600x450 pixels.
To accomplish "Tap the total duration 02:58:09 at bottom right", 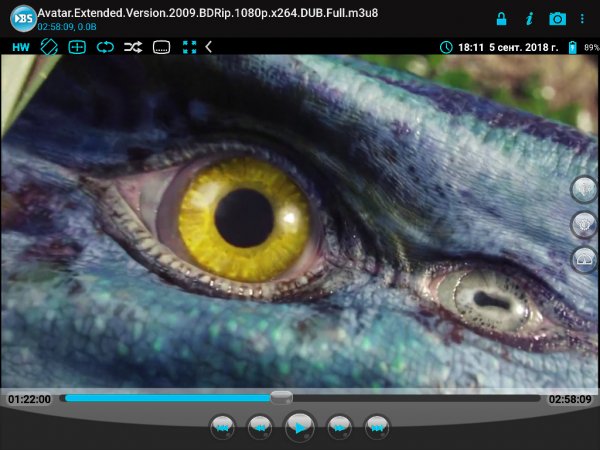I will click(570, 399).
